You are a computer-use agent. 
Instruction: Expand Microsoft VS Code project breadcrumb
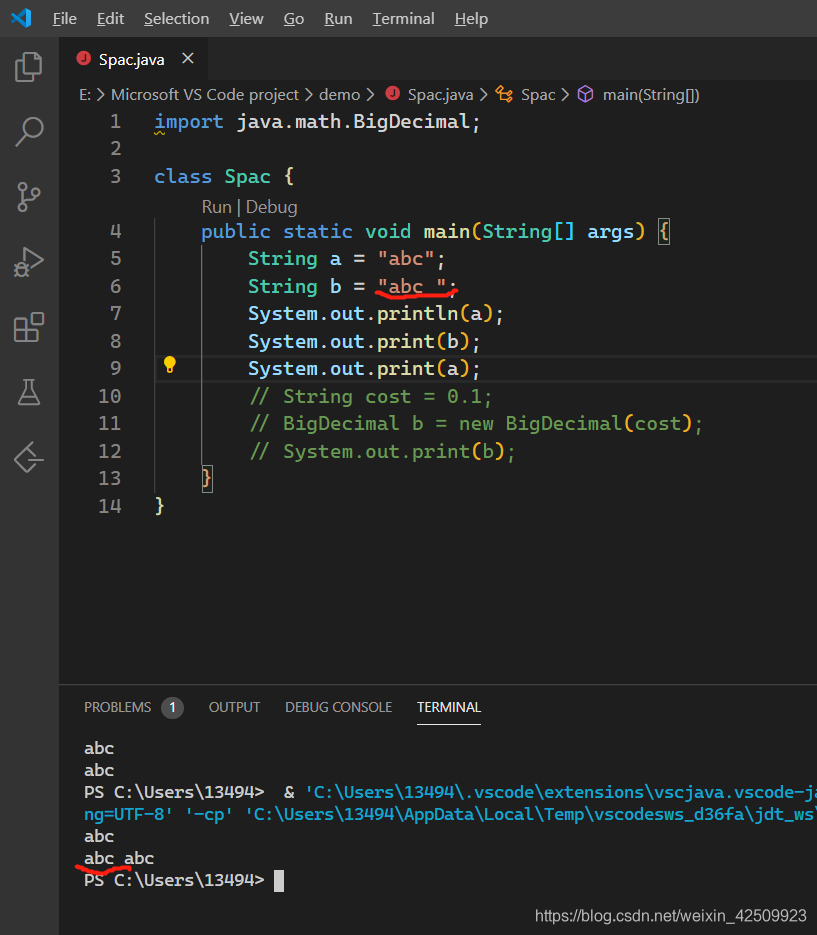click(205, 94)
